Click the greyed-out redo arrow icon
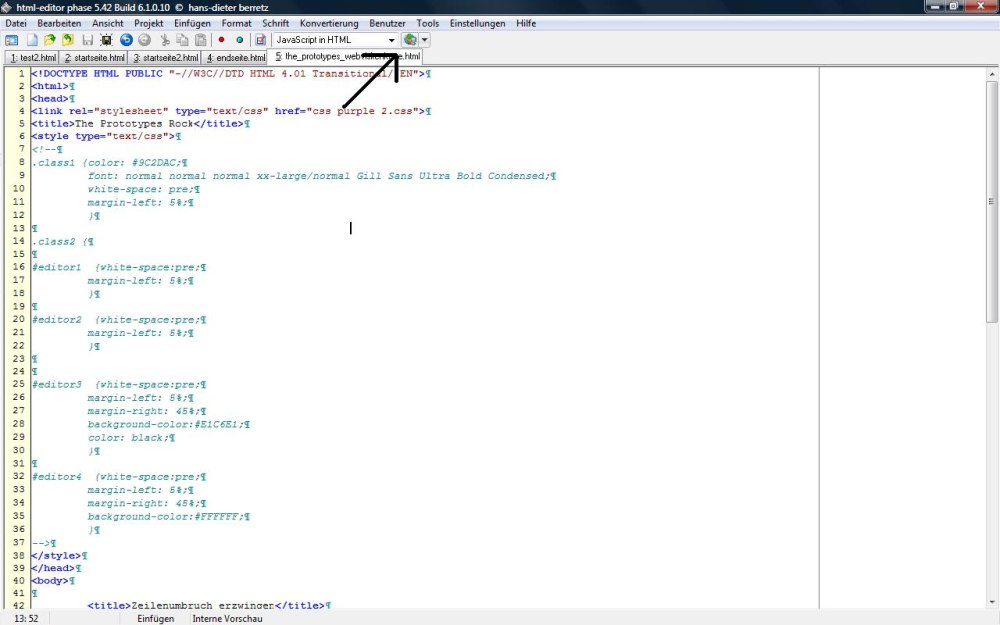The width and height of the screenshot is (1000, 625). (145, 40)
